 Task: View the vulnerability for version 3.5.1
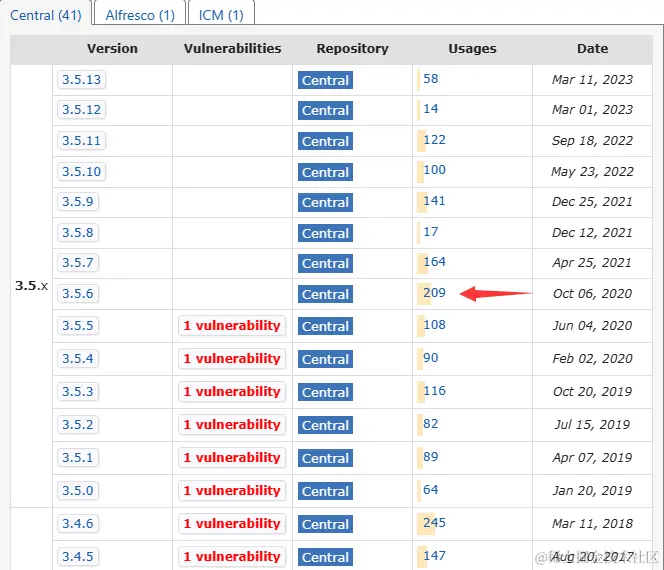tap(232, 458)
